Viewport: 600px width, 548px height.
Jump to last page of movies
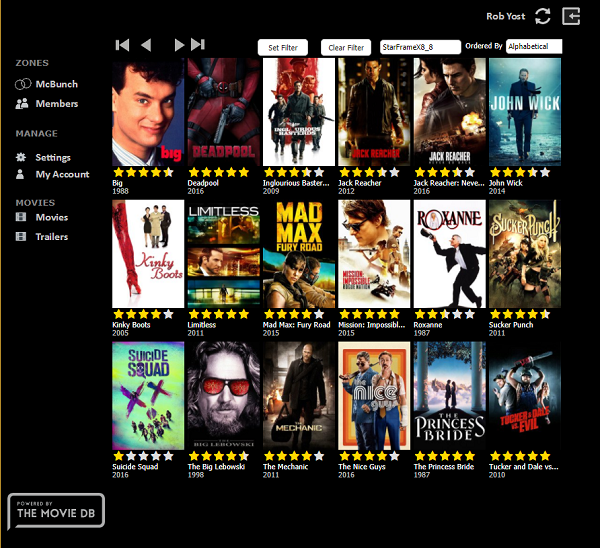198,45
